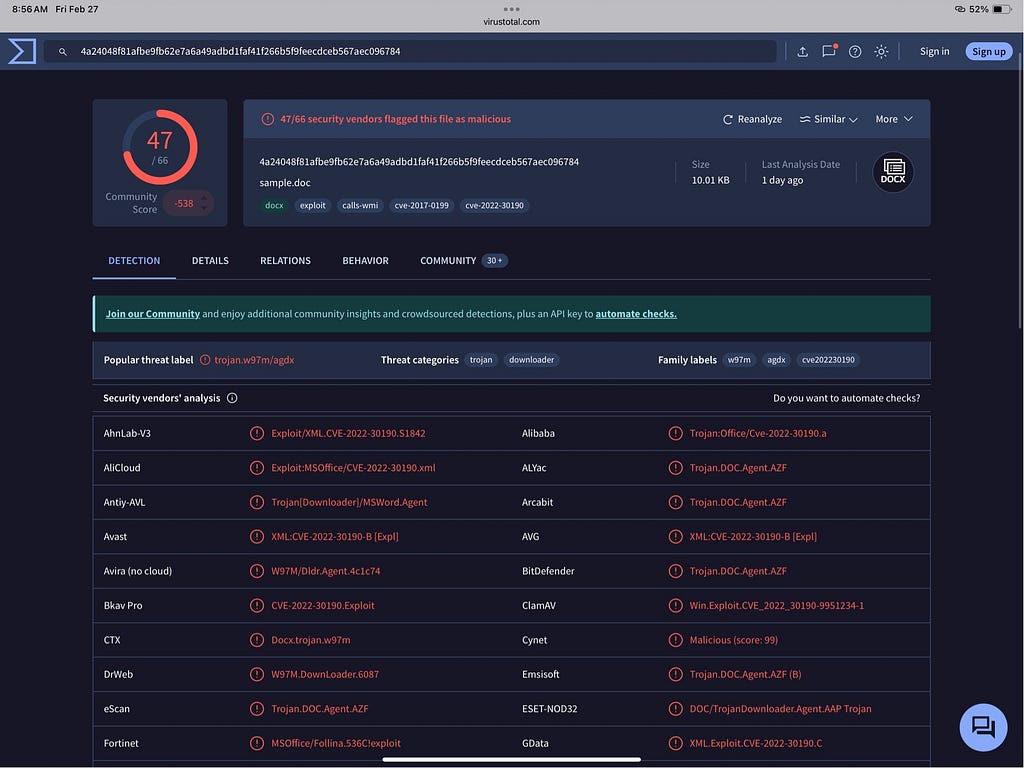
Task: Click the downloader threat category chip
Action: coord(532,360)
